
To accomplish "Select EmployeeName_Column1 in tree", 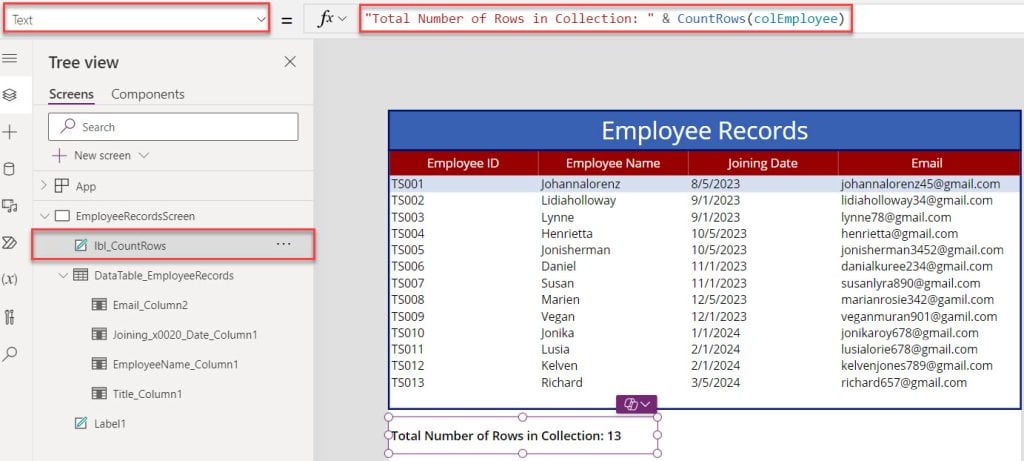I will coord(175,364).
